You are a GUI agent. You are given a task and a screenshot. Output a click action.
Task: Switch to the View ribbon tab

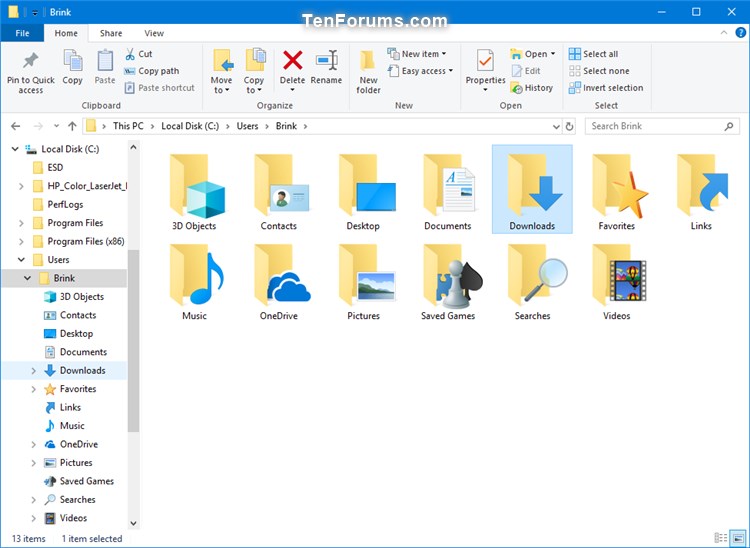click(x=154, y=33)
